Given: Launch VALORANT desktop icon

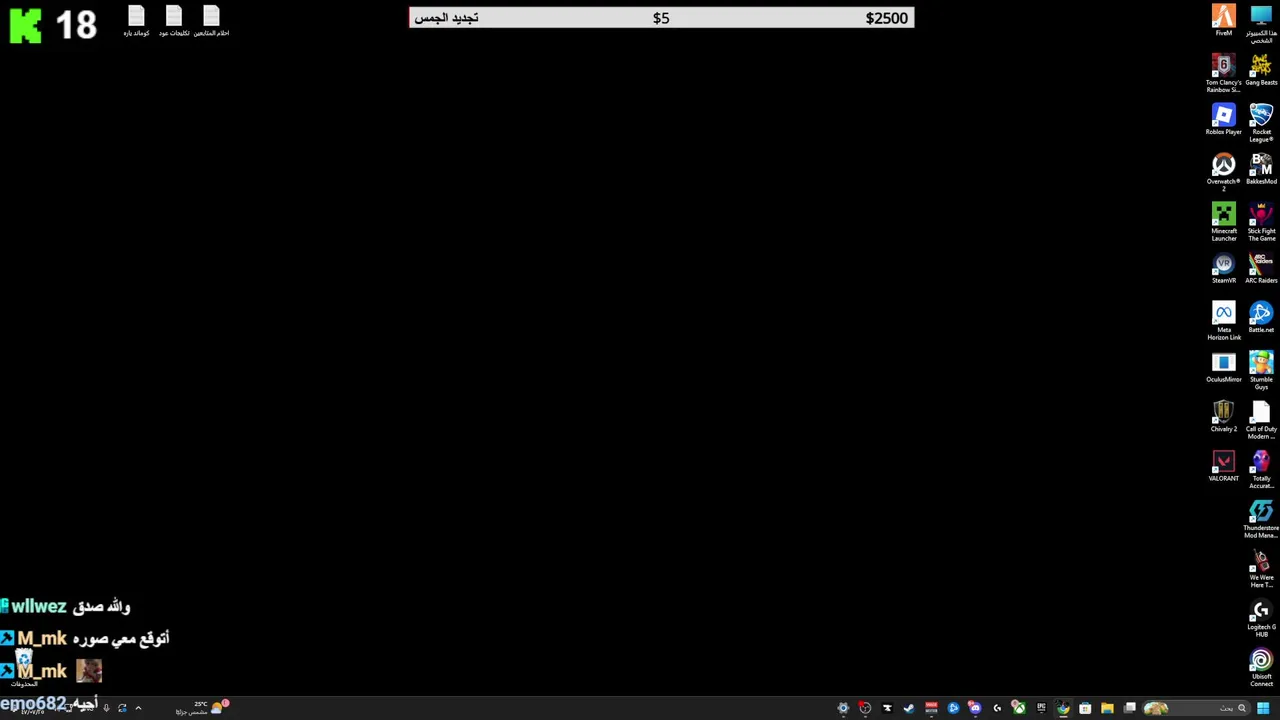Looking at the screenshot, I should click(1223, 466).
